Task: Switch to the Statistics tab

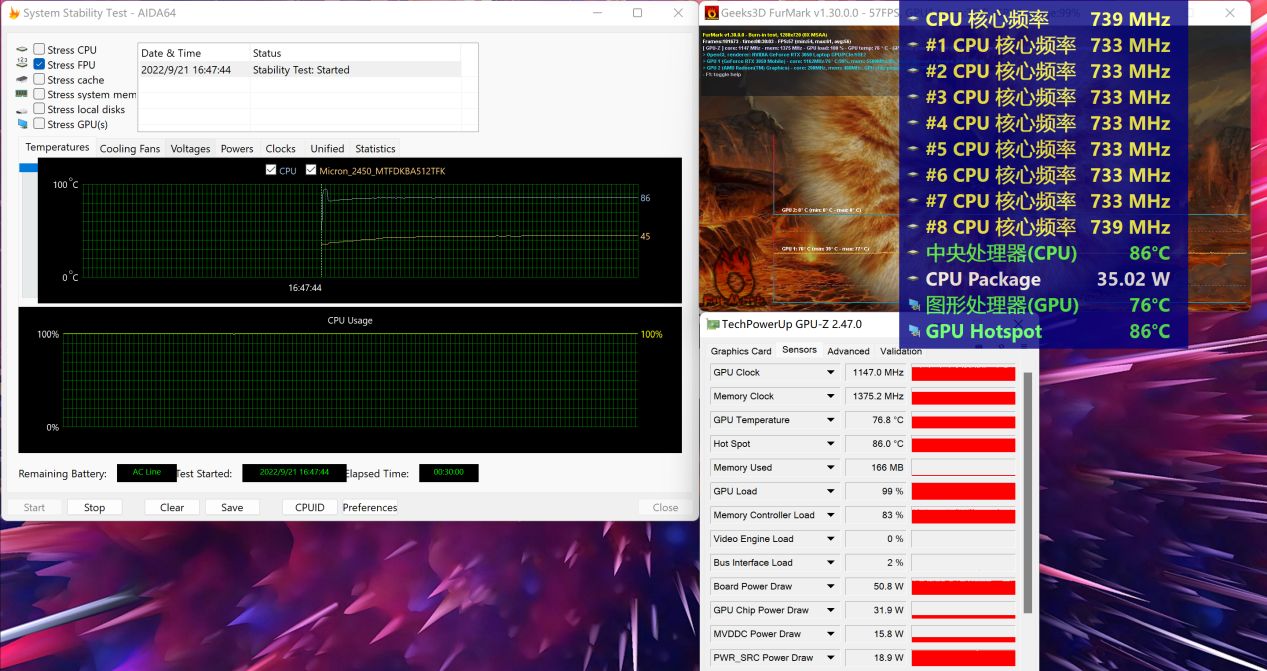Action: tap(375, 148)
